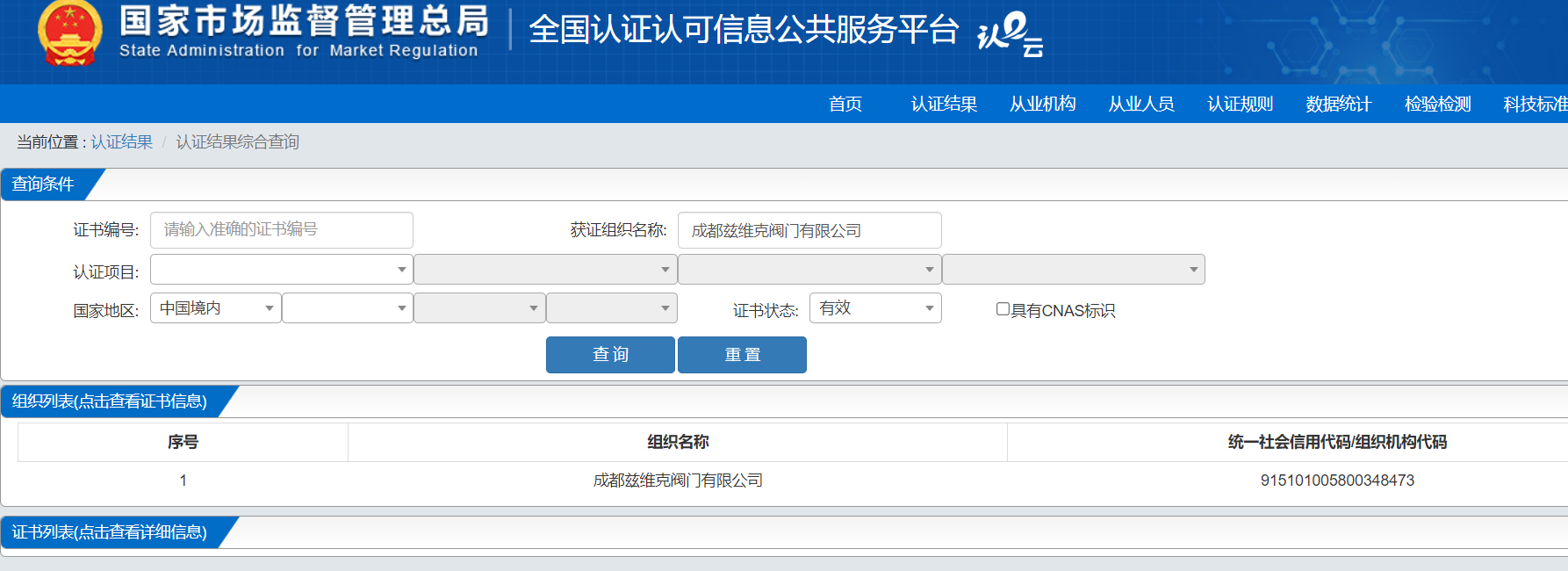1568x571 pixels.
Task: Click the 统一社会信用代码/组织机构代码 column header
Action: point(1337,442)
